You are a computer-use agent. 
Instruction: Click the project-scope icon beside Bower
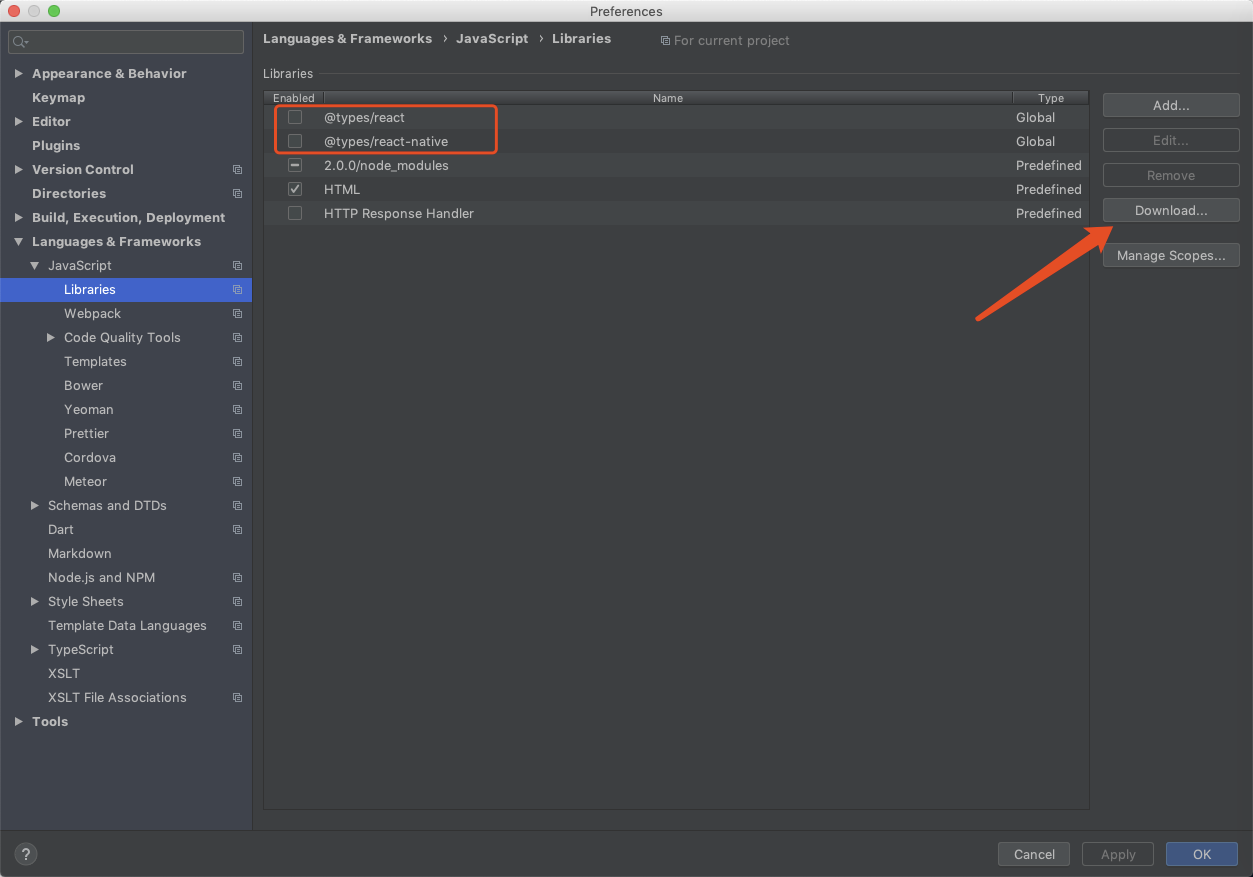click(237, 386)
